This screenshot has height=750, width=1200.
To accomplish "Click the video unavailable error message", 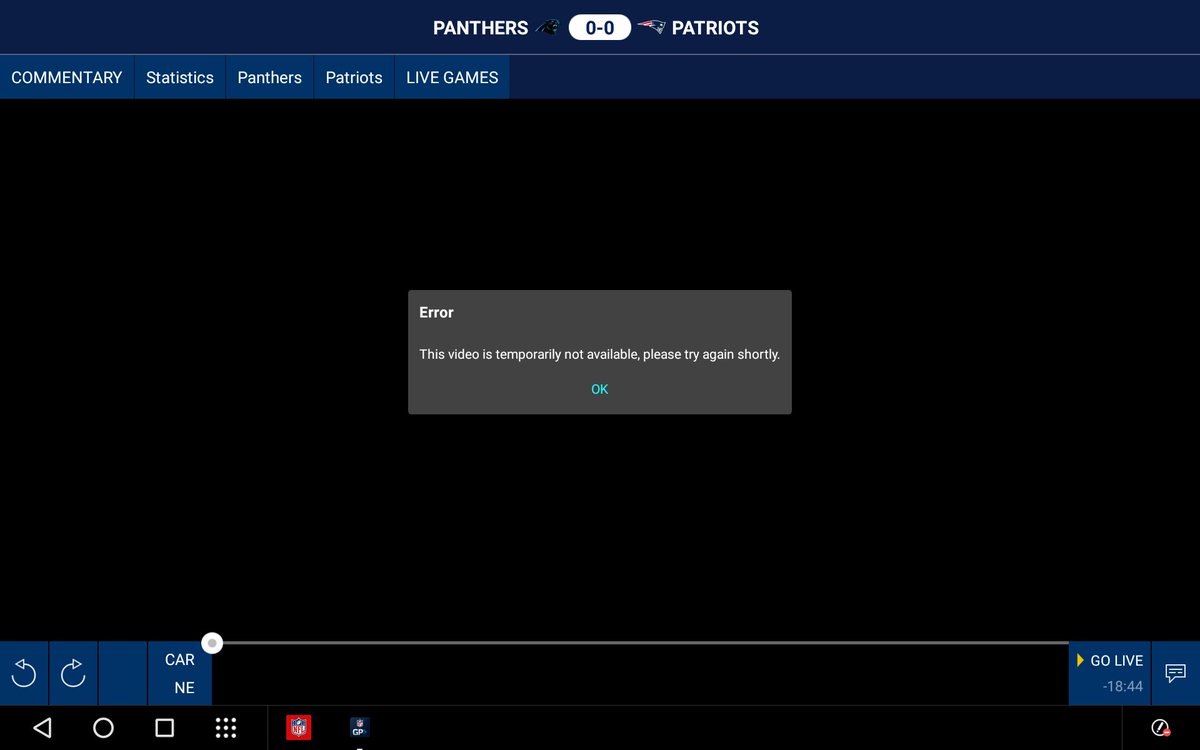I will click(599, 354).
